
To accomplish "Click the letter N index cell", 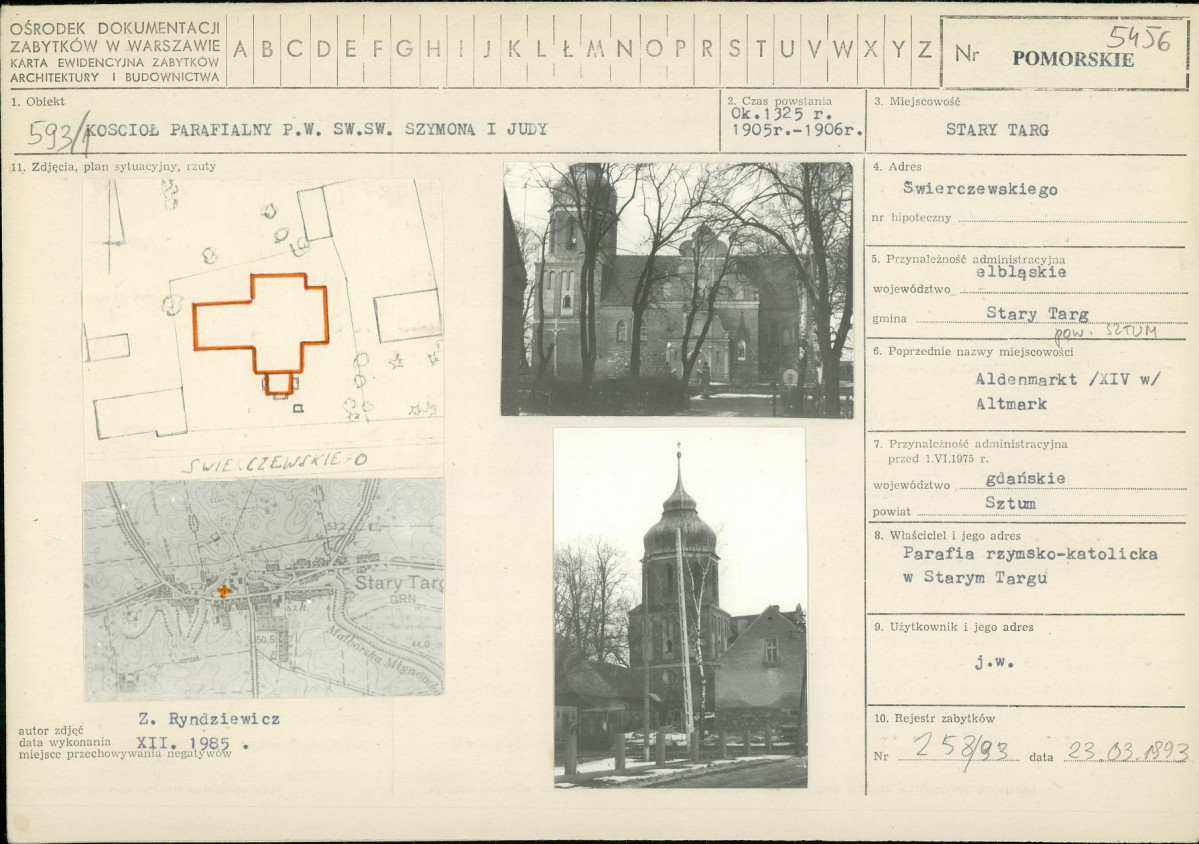I will click(x=625, y=50).
